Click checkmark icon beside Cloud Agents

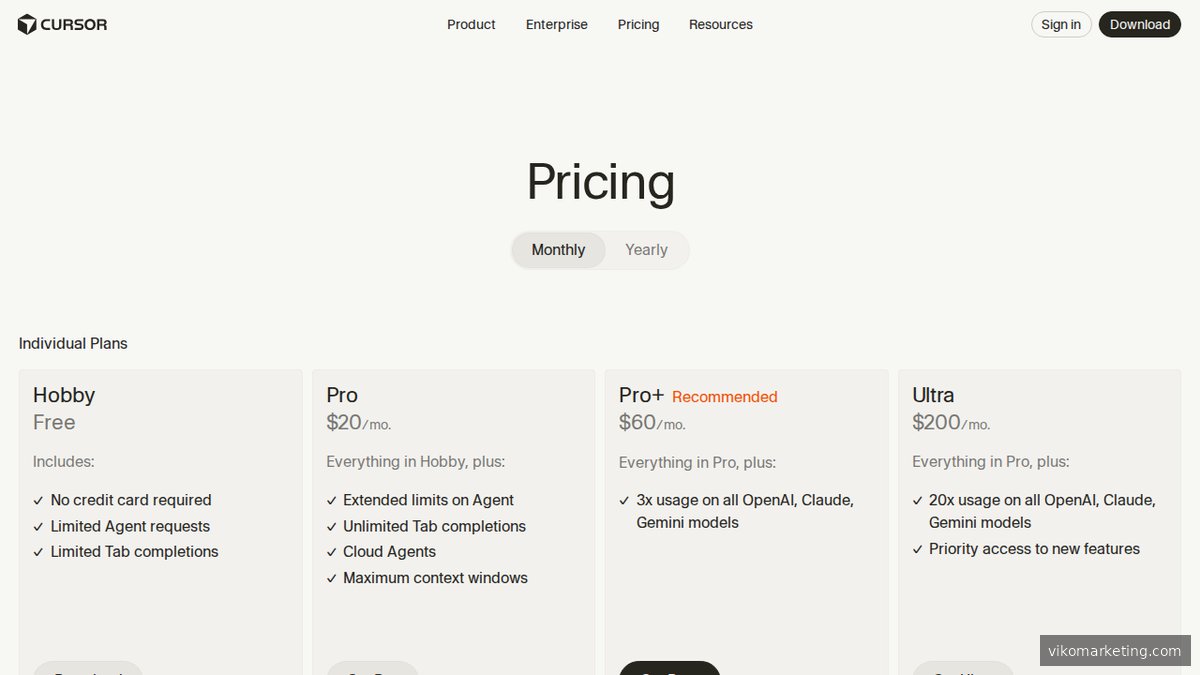tap(331, 552)
